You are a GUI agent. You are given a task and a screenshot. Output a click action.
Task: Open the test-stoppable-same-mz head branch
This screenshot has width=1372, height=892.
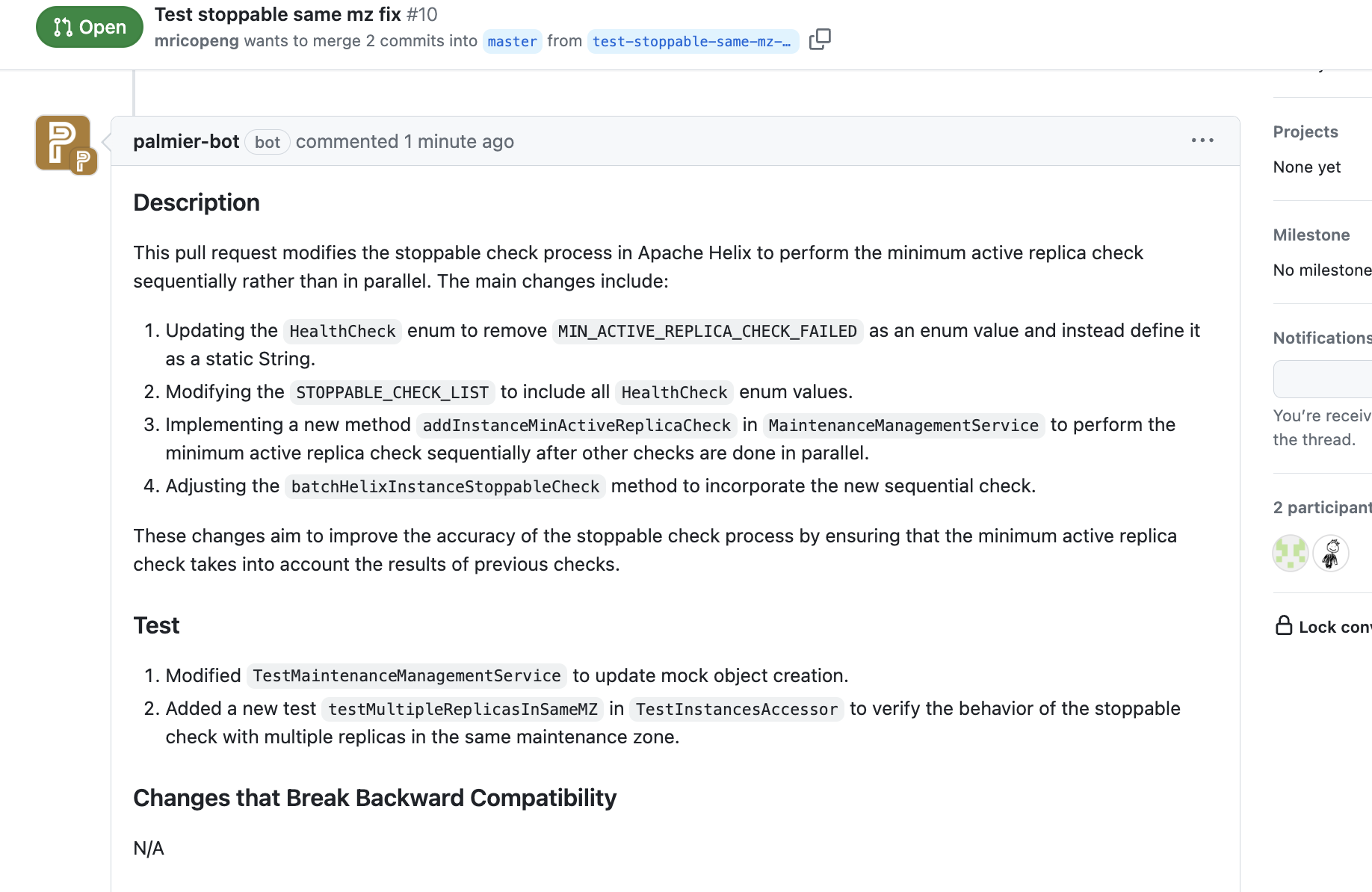[x=692, y=42]
